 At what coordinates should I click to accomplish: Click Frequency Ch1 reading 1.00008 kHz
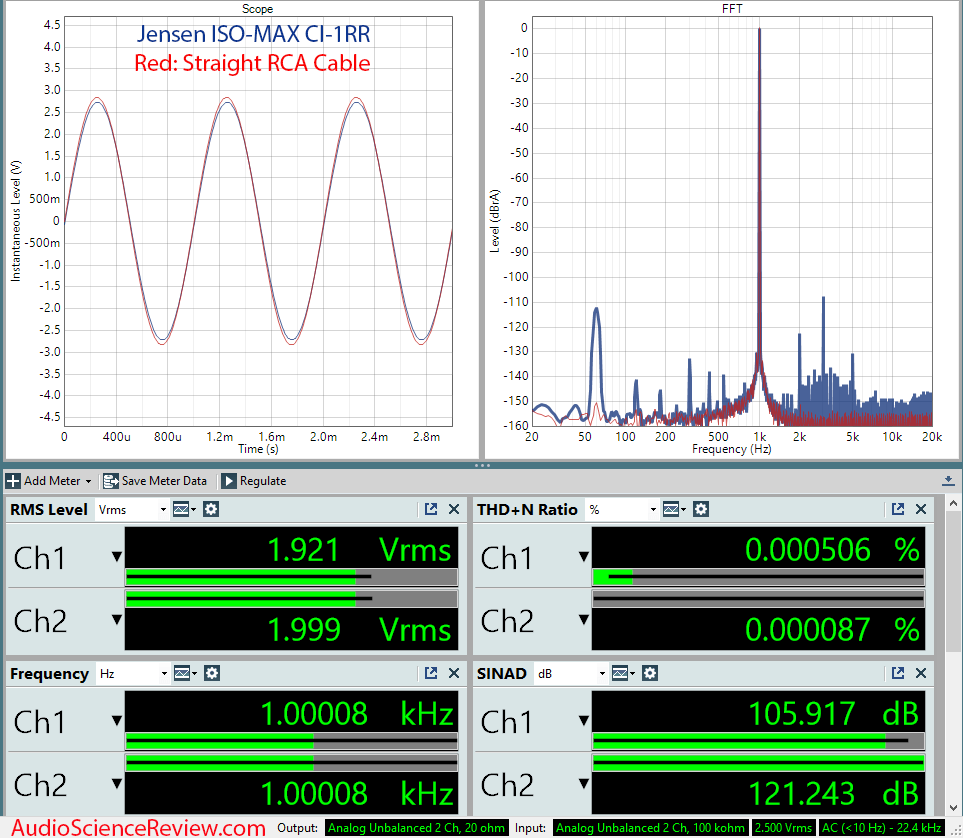(357, 714)
